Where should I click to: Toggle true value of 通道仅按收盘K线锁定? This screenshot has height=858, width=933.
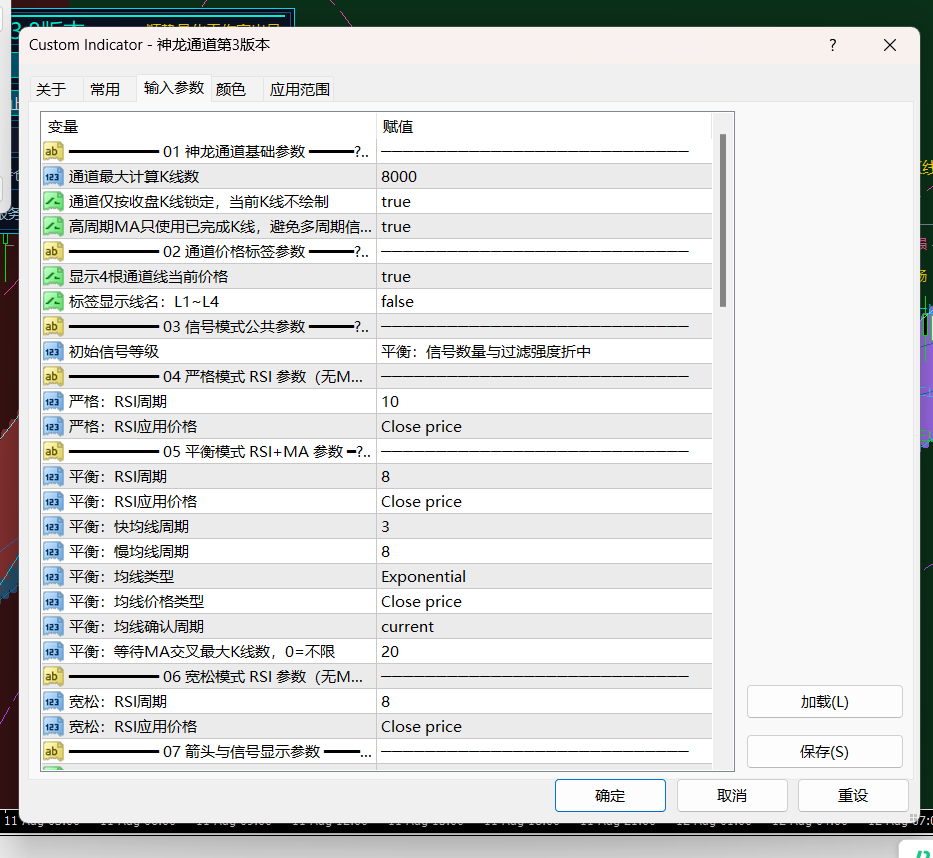544,202
